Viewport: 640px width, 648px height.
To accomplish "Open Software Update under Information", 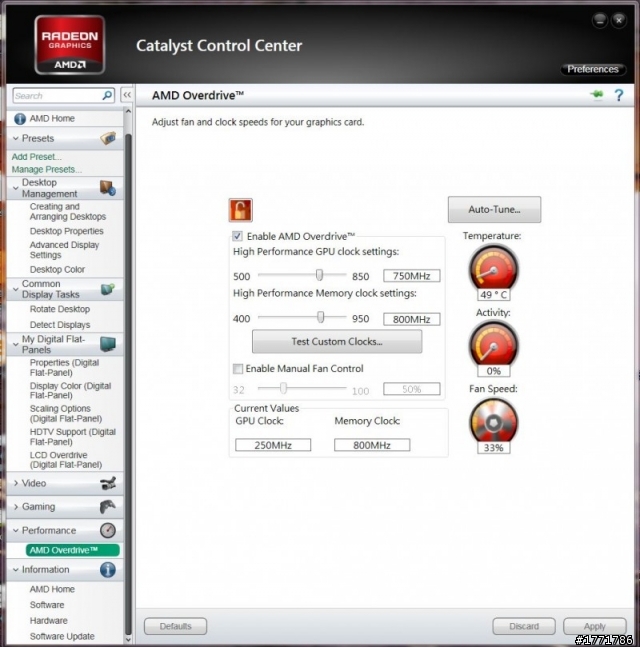I will click(62, 636).
